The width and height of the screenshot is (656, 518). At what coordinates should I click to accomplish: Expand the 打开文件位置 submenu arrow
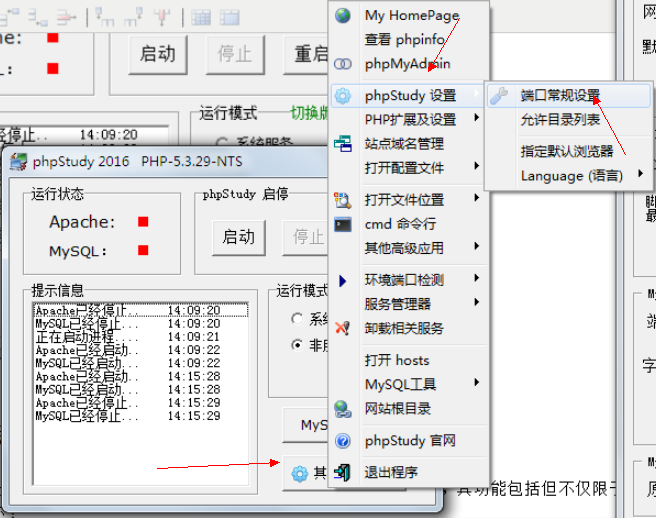click(477, 197)
